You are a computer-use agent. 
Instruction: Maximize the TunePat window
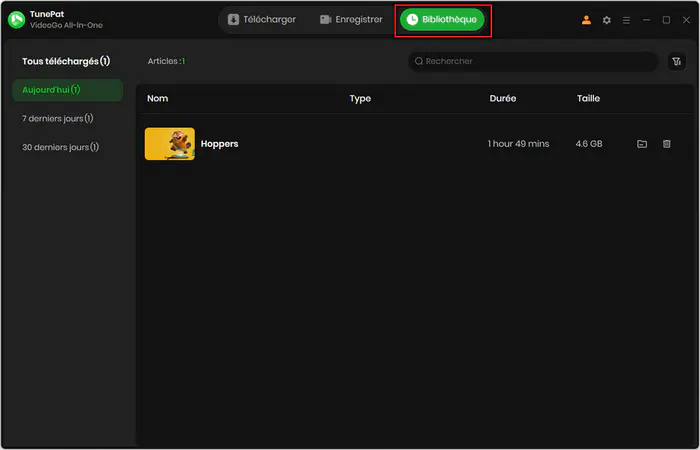[666, 20]
